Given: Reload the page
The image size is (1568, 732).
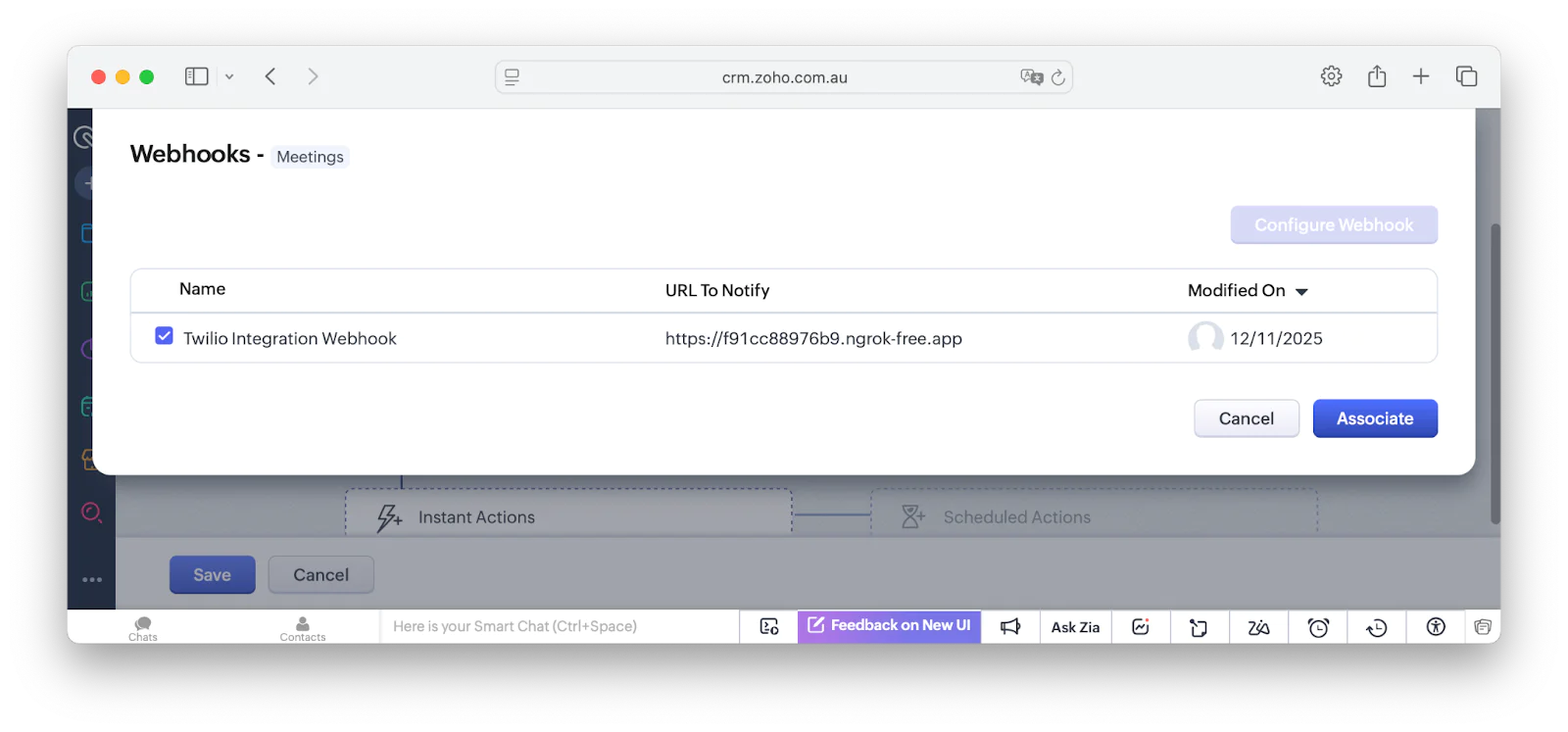Looking at the screenshot, I should [x=1058, y=77].
